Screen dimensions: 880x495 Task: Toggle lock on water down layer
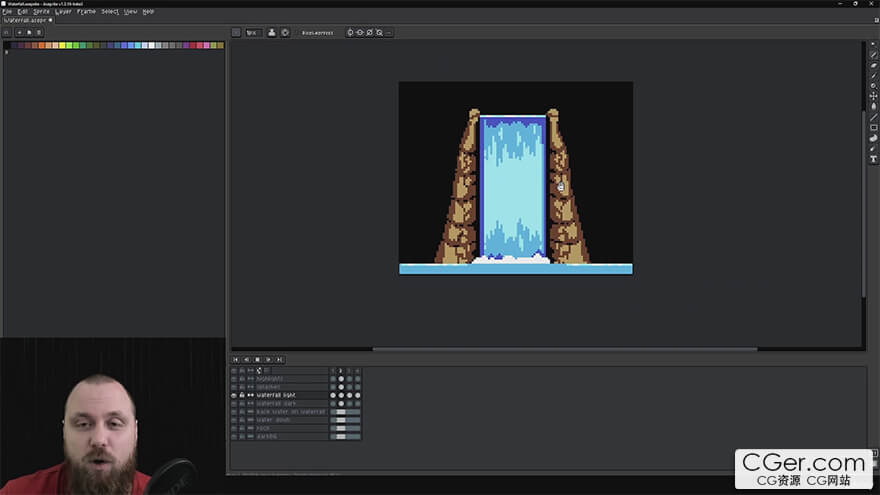click(x=242, y=420)
